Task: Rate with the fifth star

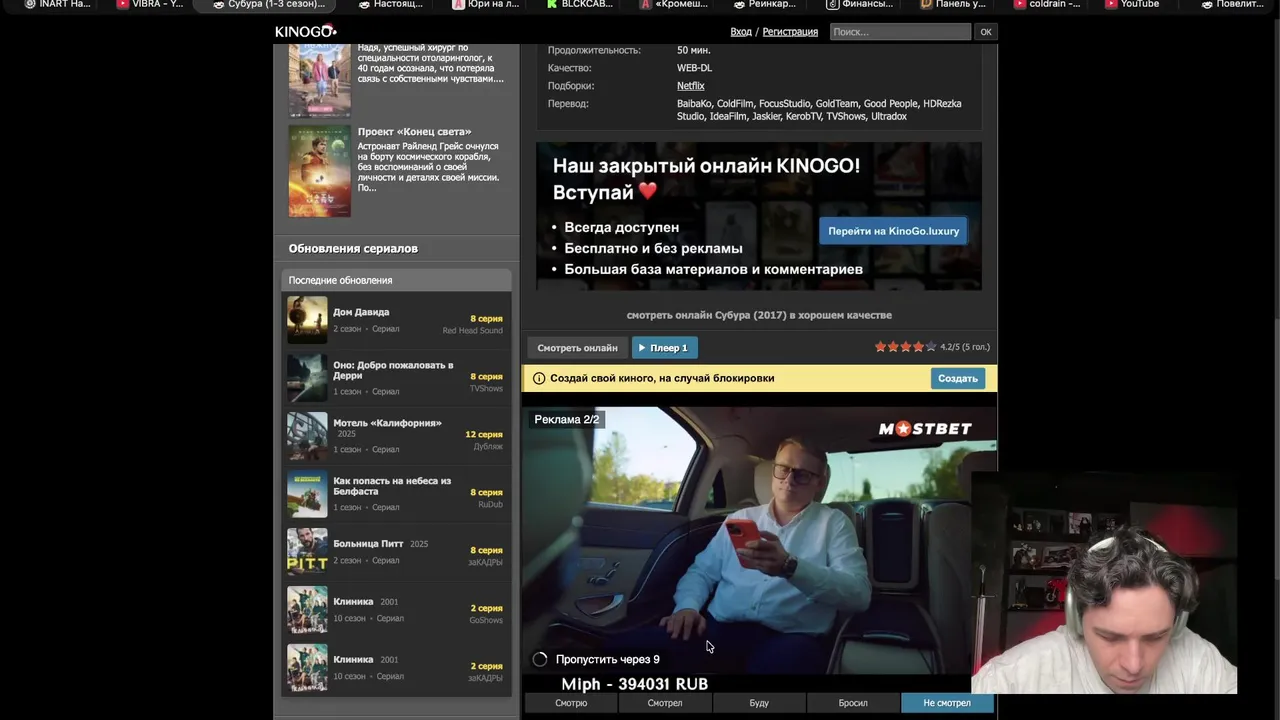Action: [930, 347]
